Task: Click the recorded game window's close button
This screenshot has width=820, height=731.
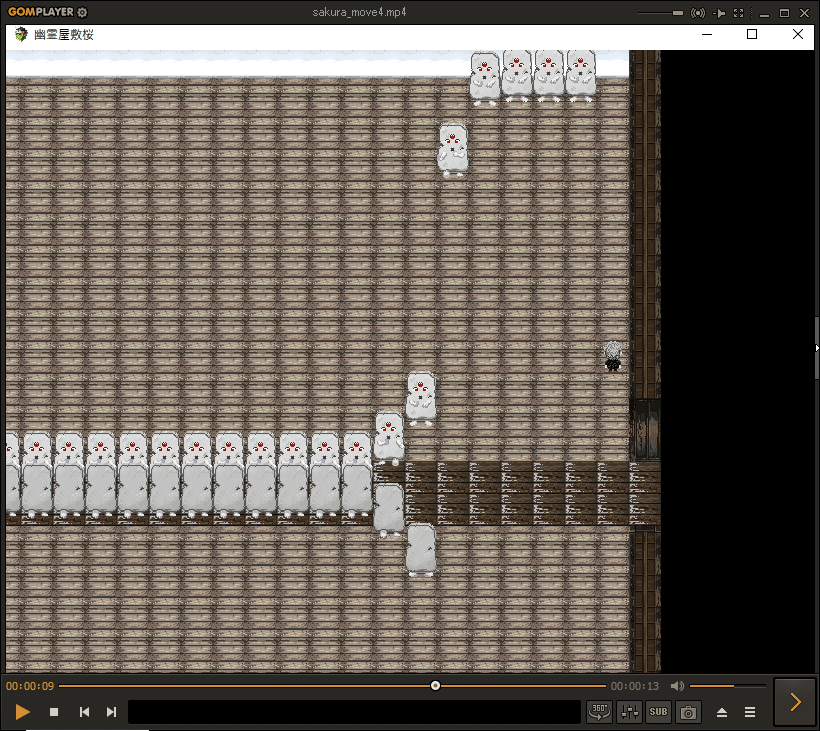Action: click(x=798, y=34)
